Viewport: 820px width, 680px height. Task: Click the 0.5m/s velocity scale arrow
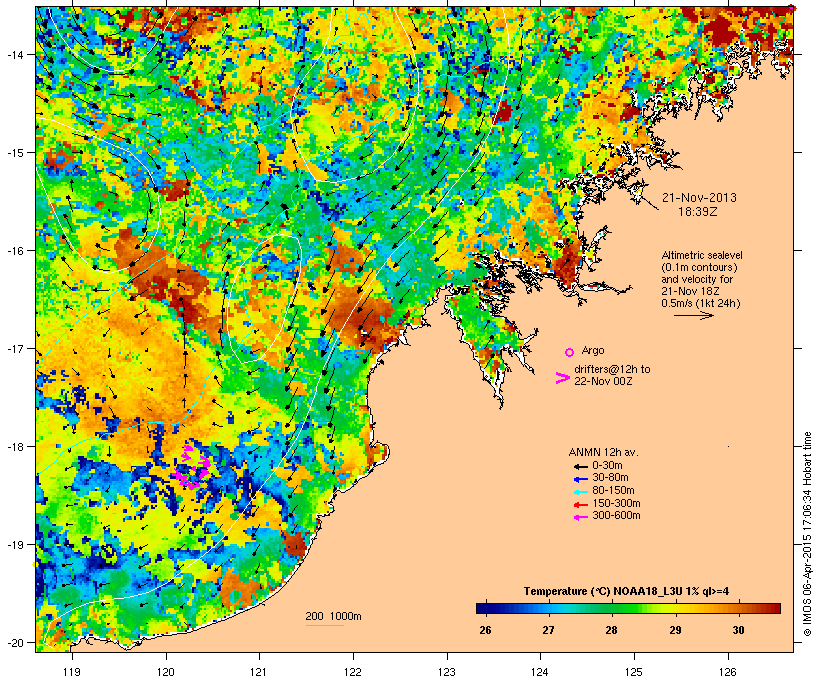click(x=693, y=315)
